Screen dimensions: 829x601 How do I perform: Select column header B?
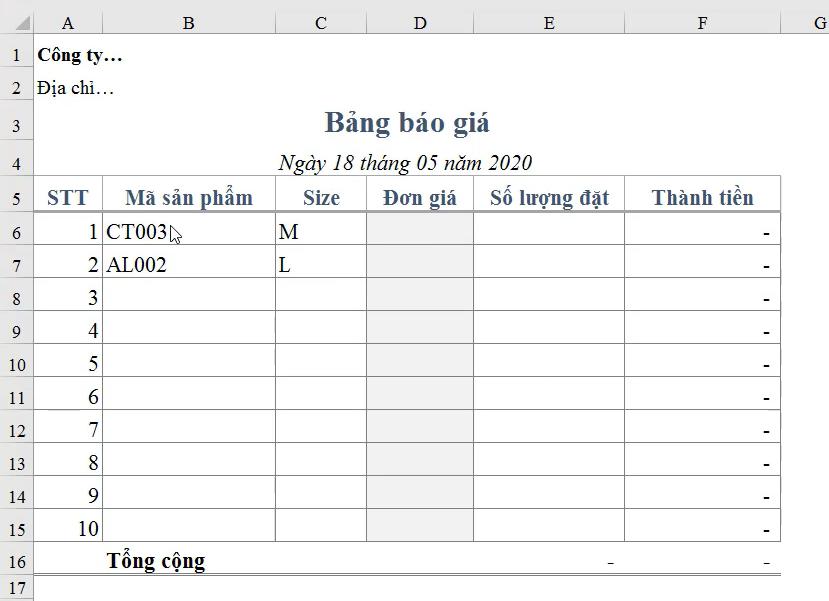tap(188, 22)
